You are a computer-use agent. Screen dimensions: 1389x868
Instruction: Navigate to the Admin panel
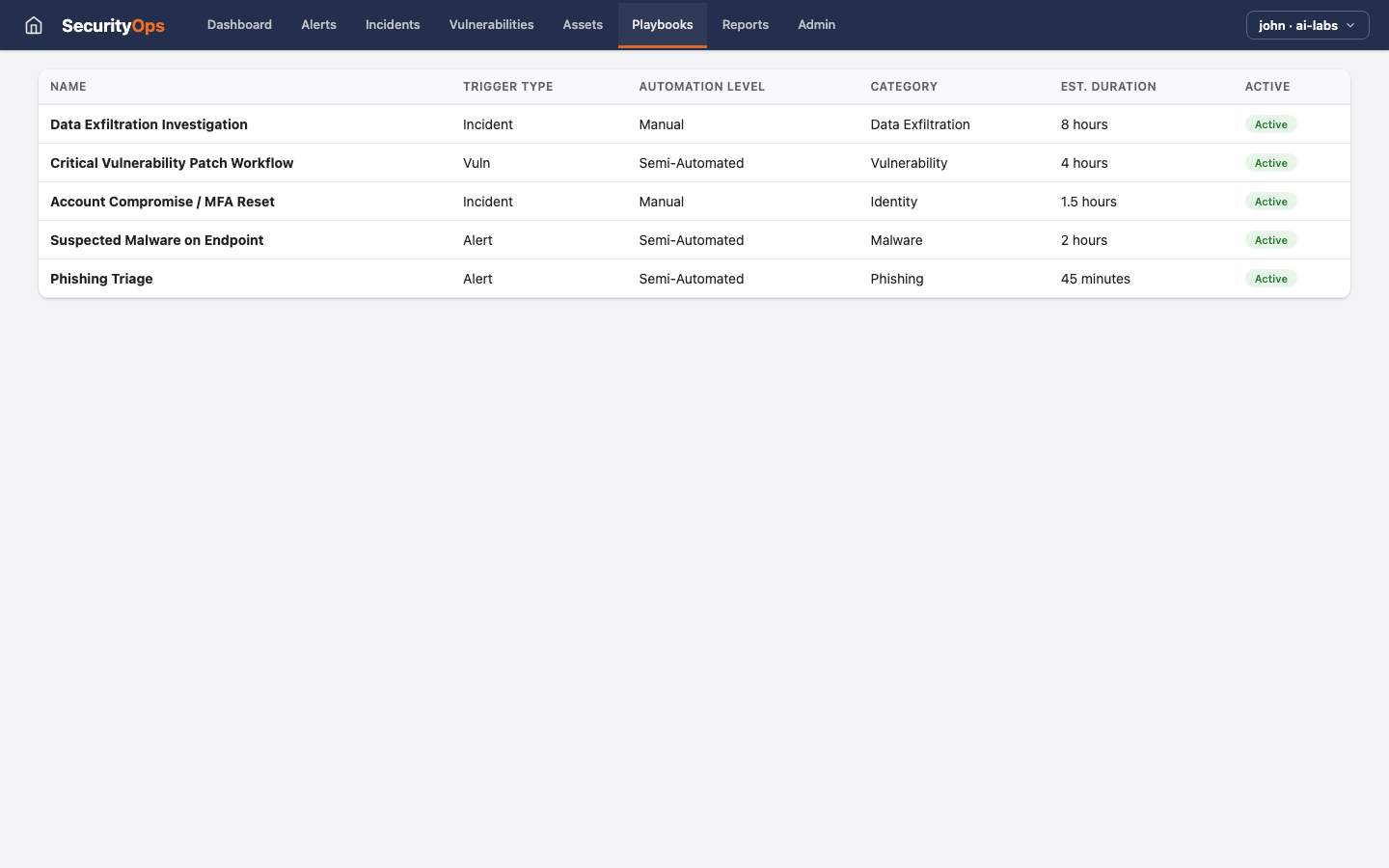pyautogui.click(x=816, y=25)
